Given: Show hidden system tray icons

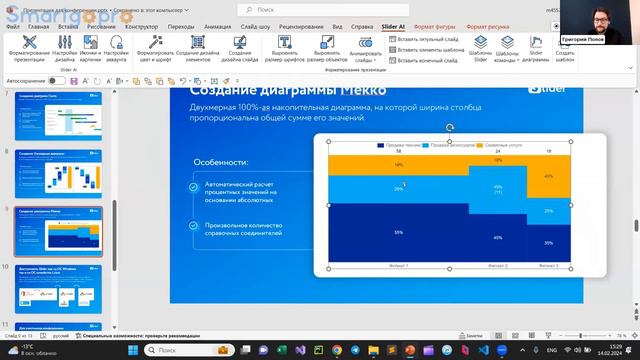Looking at the screenshot, I should [x=522, y=350].
